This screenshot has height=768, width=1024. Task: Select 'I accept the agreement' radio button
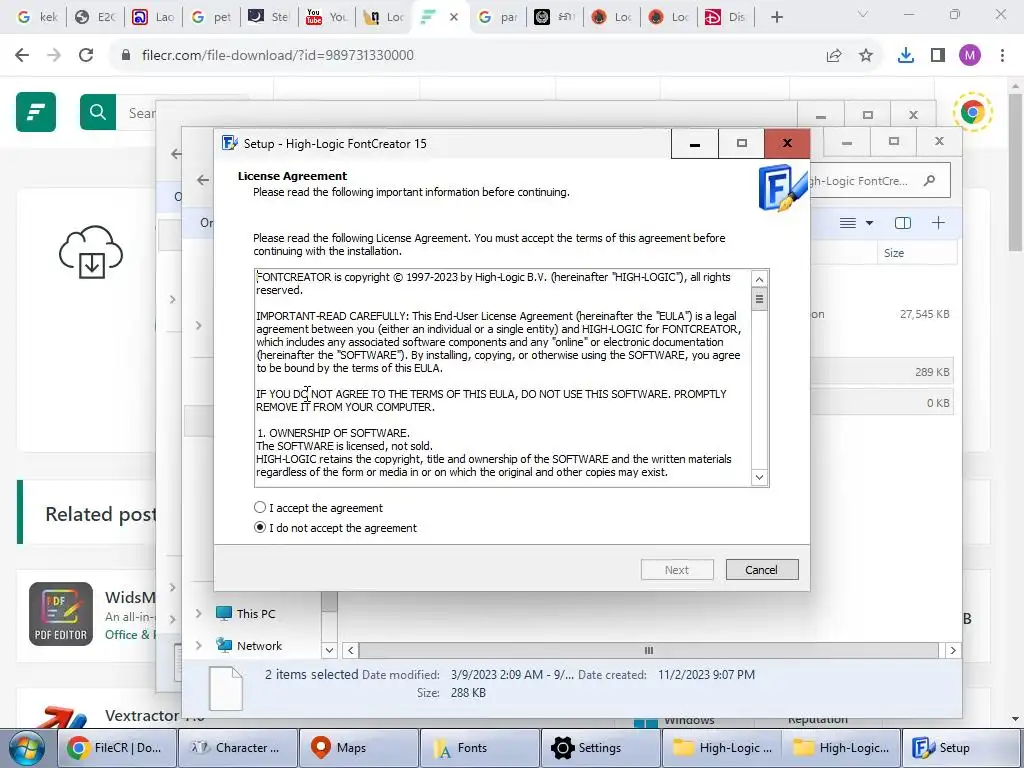(260, 507)
